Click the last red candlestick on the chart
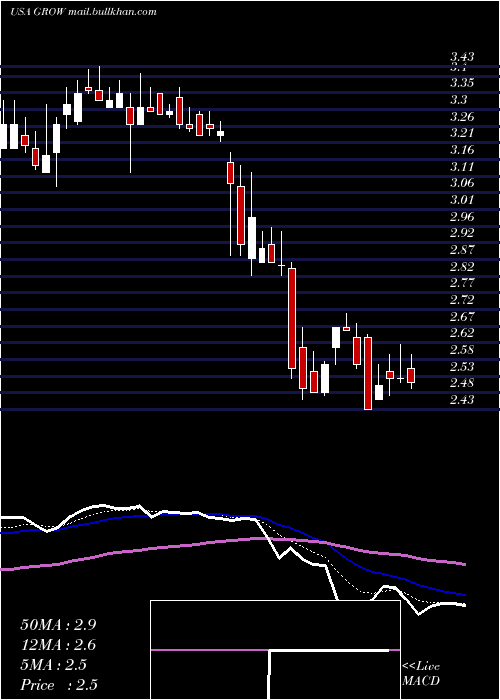Screen dimensions: 500x700 pos(411,375)
